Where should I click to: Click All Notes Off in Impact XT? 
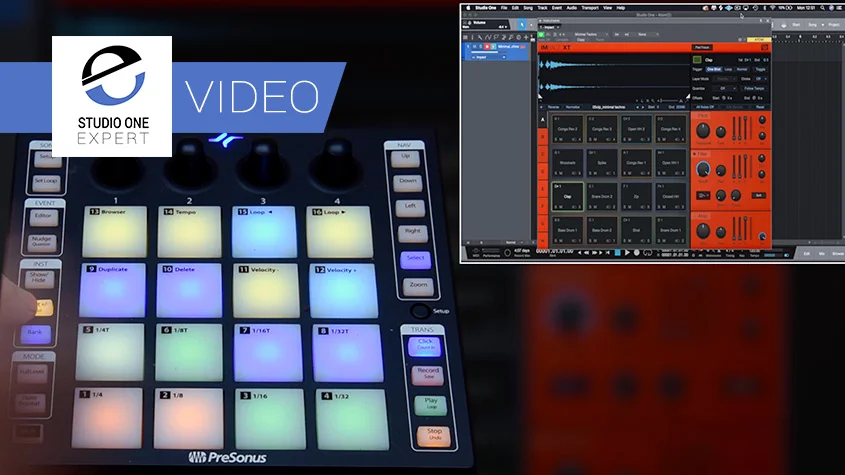pyautogui.click(x=704, y=107)
